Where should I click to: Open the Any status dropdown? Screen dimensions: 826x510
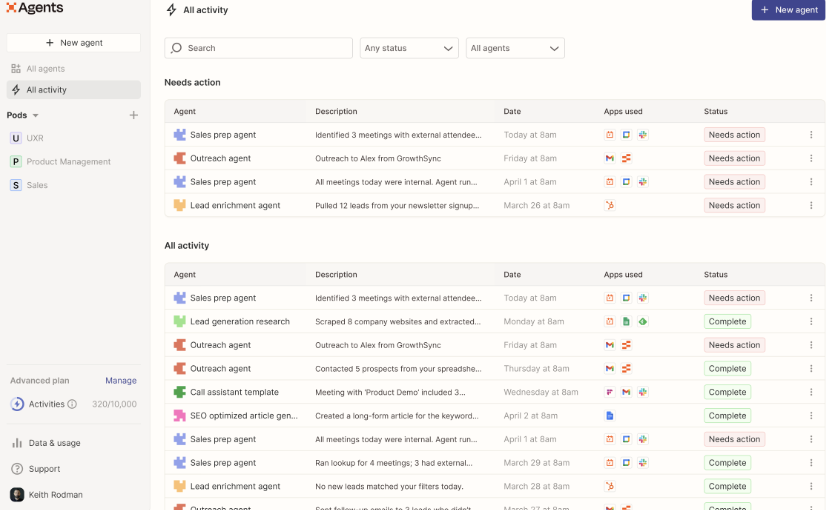pos(409,48)
